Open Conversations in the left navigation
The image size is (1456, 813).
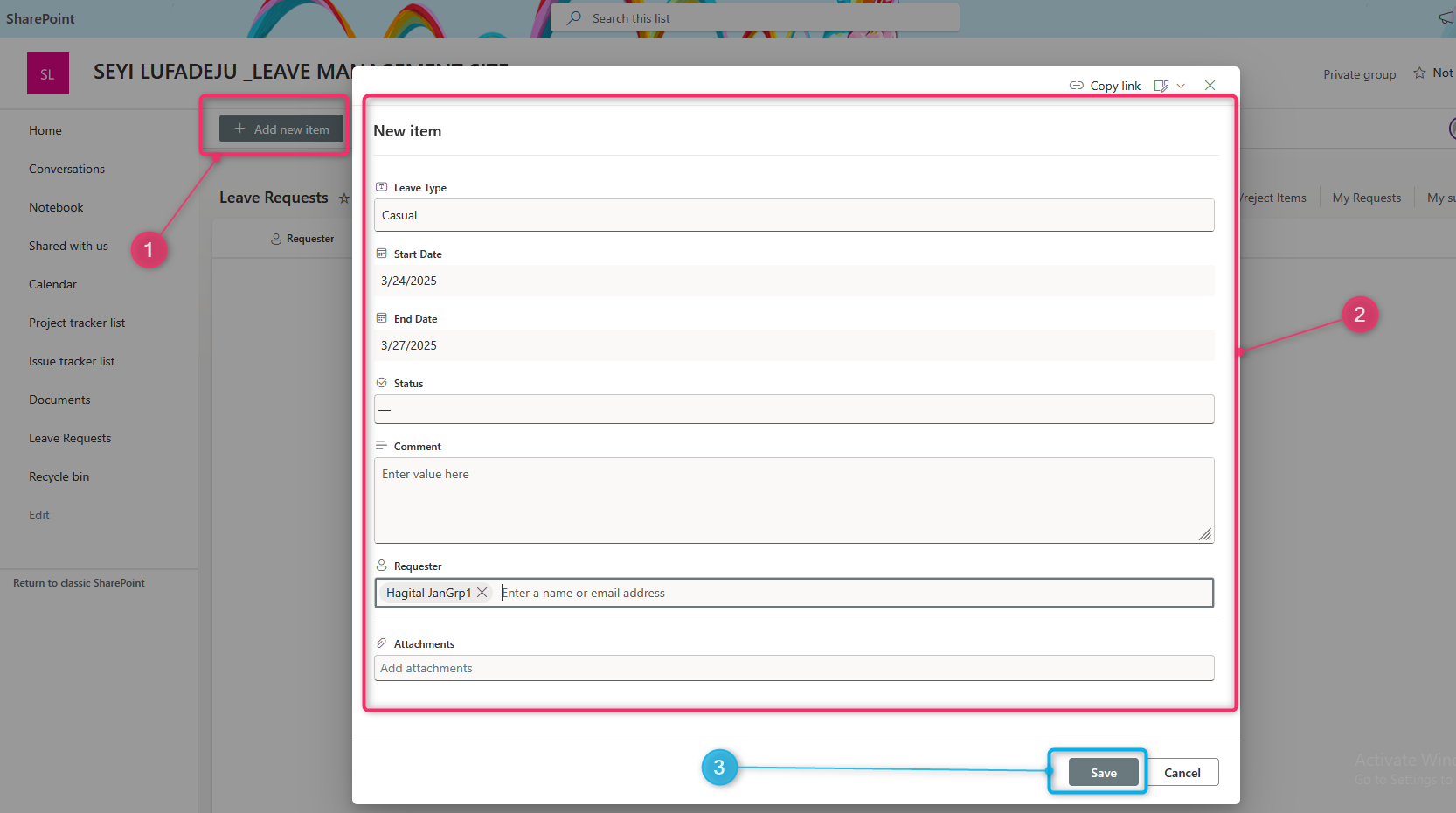click(66, 169)
